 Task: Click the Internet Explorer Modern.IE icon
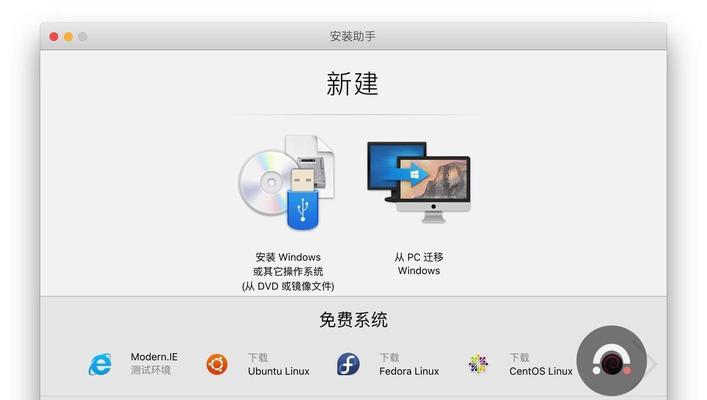click(x=100, y=364)
